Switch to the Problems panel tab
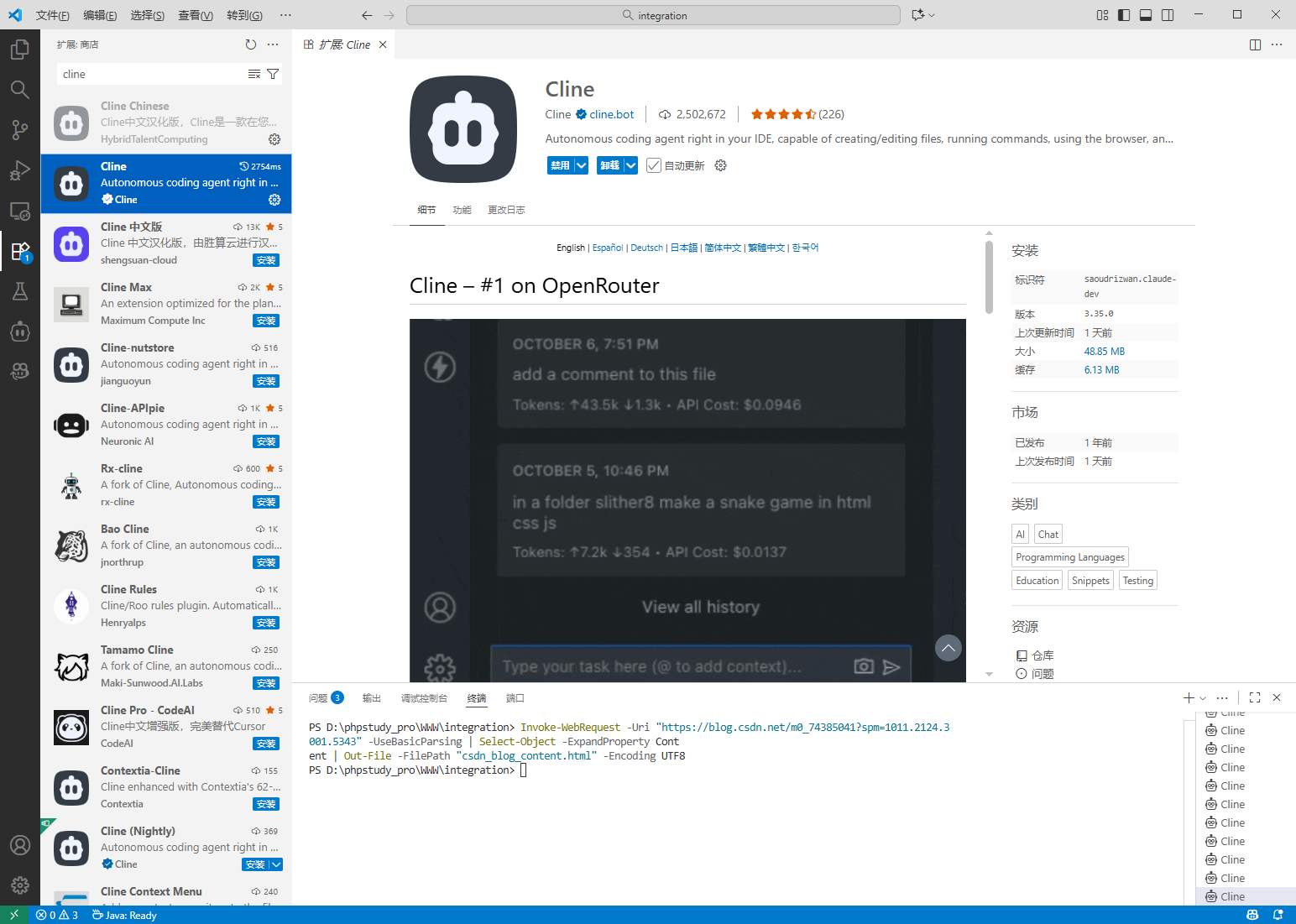1296x924 pixels. [x=326, y=698]
